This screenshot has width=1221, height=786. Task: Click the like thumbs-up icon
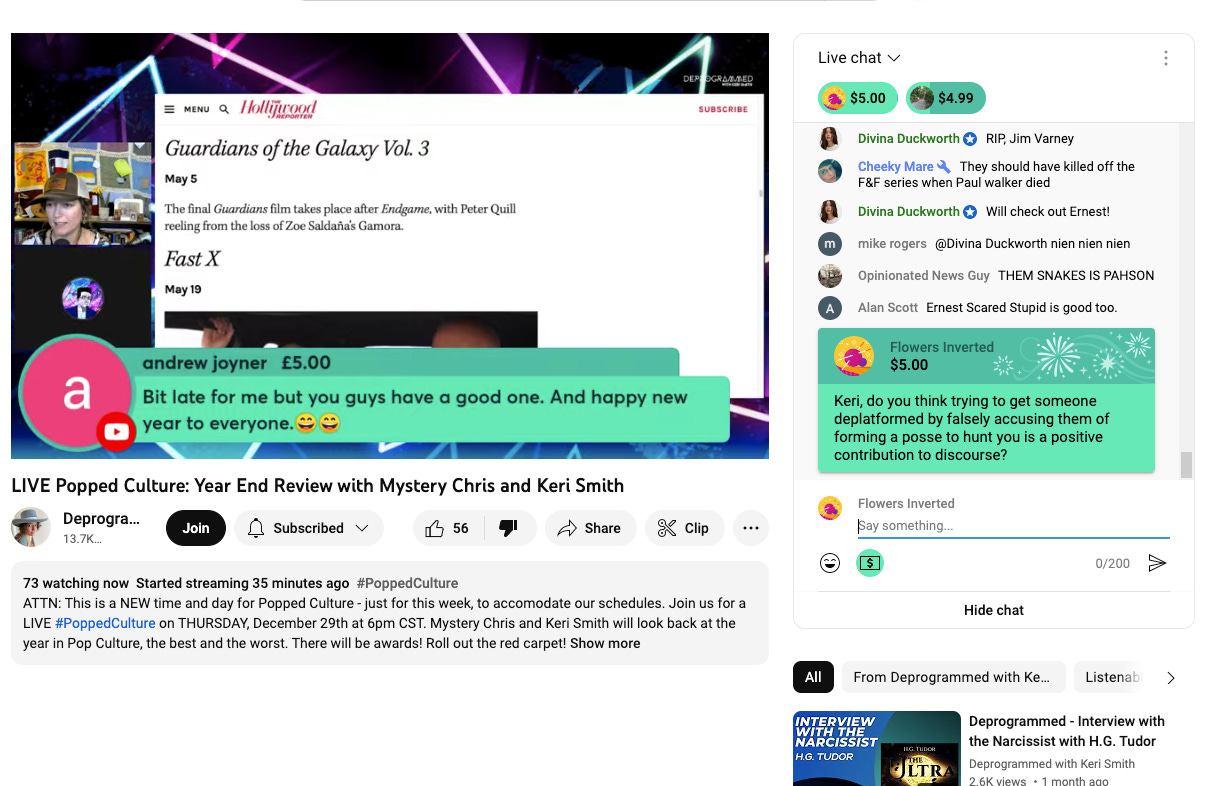coord(434,528)
